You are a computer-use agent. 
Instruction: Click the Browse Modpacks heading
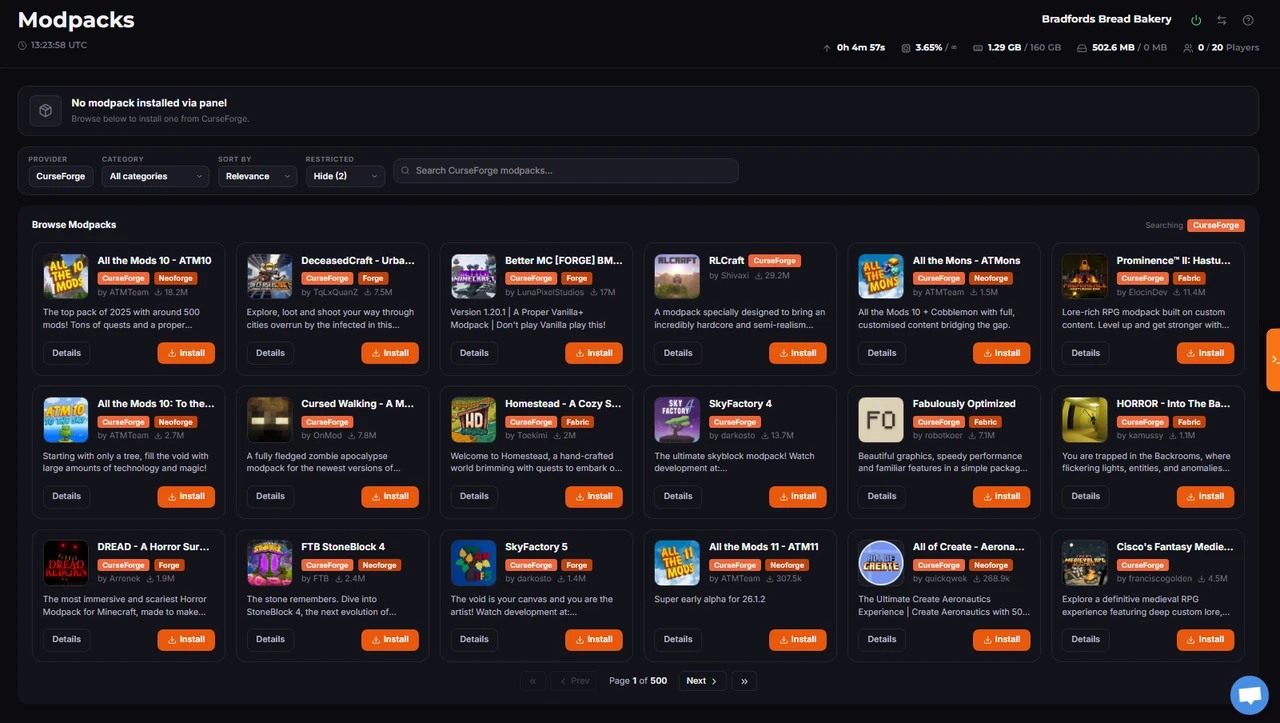pos(74,225)
